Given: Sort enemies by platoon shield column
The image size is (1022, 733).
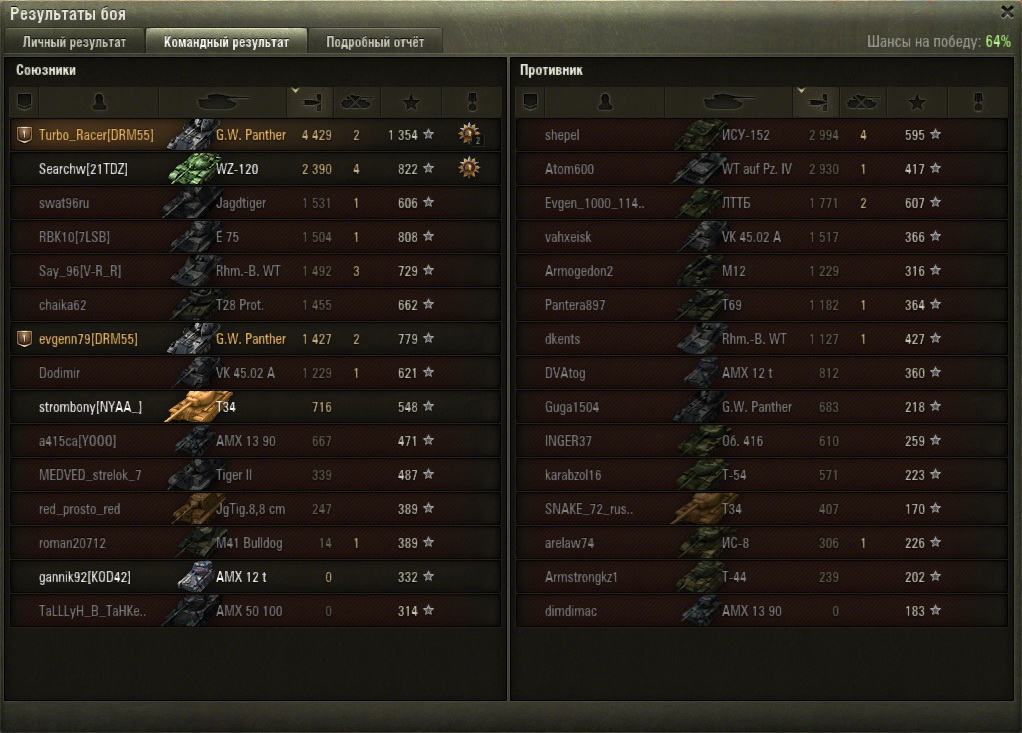Looking at the screenshot, I should point(530,102).
